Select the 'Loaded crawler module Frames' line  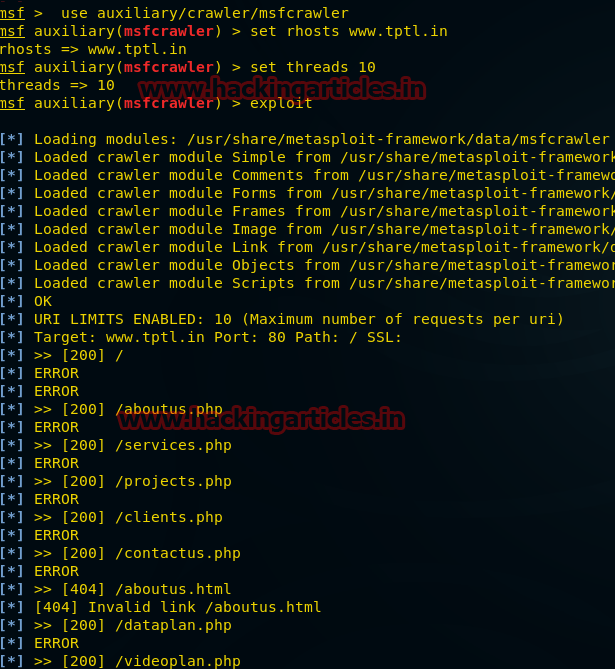pyautogui.click(x=320, y=211)
